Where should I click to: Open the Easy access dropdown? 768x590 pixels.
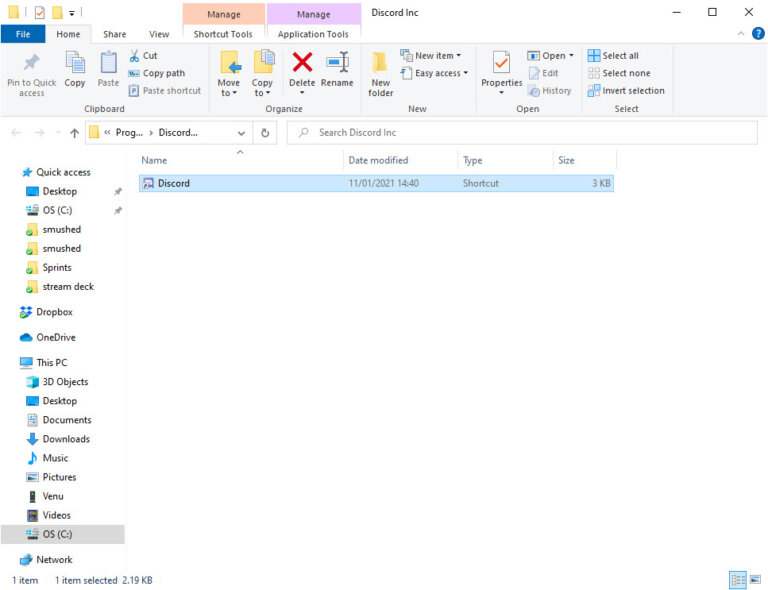(434, 73)
